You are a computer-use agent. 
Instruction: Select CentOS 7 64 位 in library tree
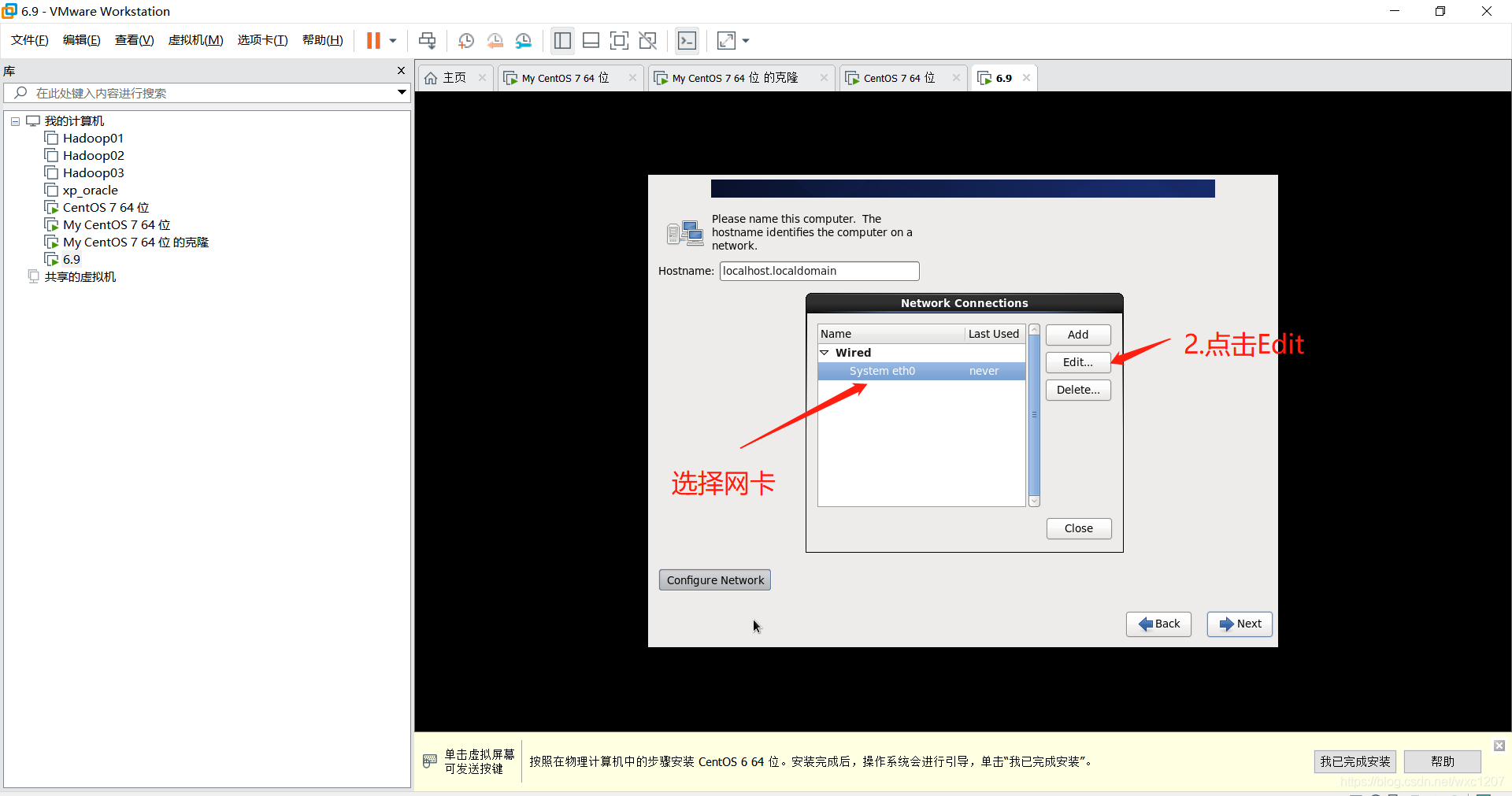[106, 208]
